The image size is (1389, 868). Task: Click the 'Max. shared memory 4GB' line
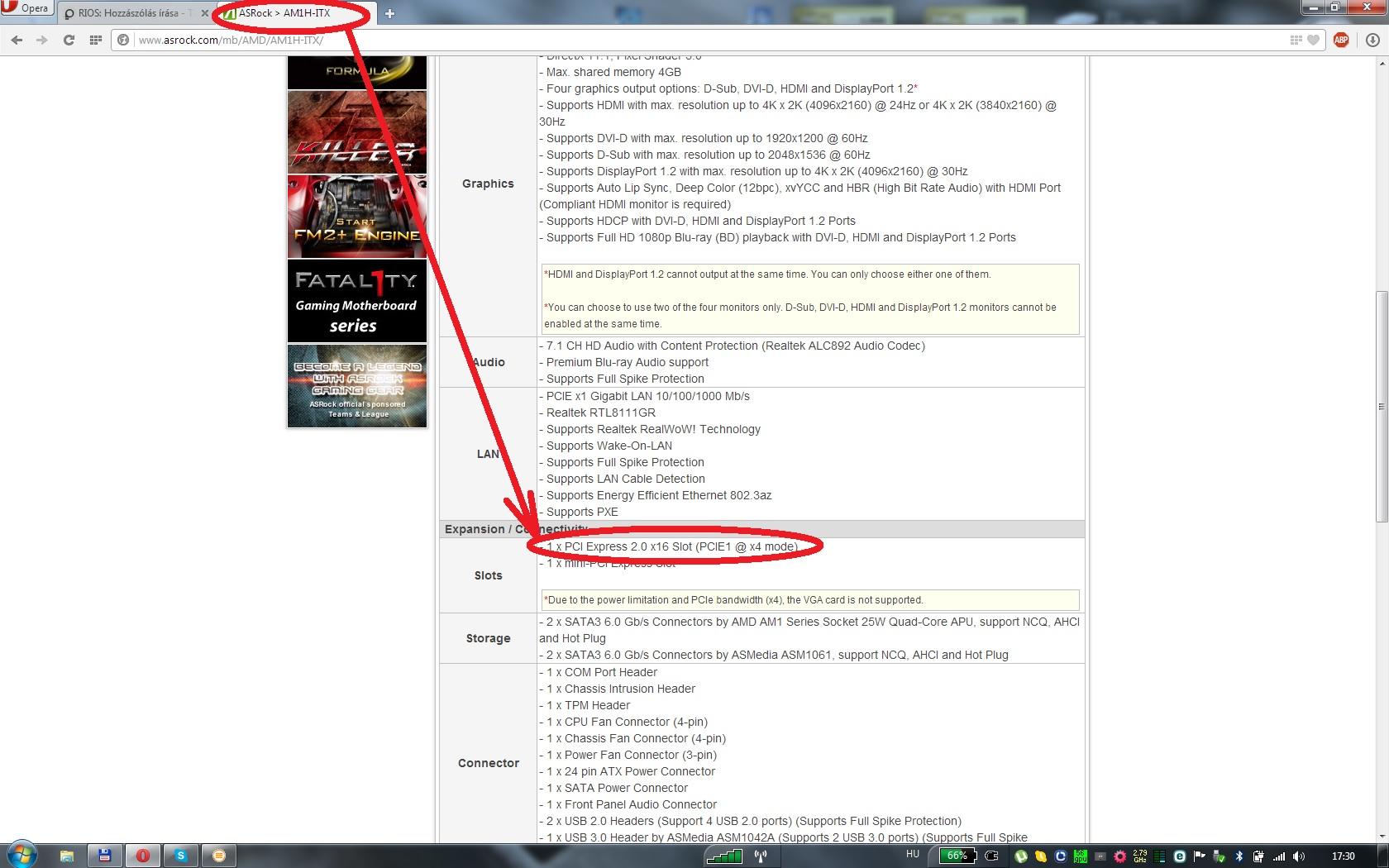610,72
